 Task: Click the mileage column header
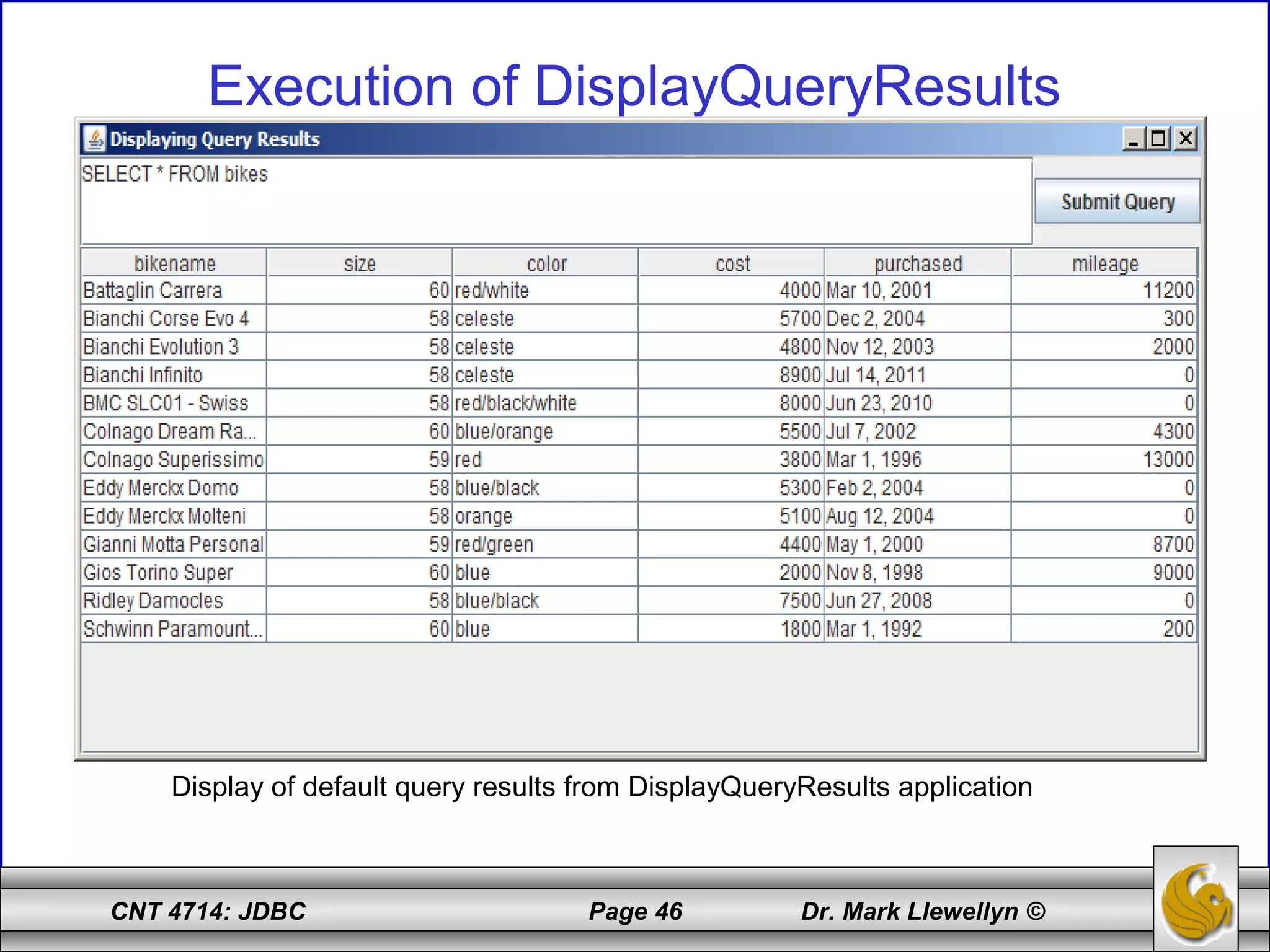coord(1104,263)
